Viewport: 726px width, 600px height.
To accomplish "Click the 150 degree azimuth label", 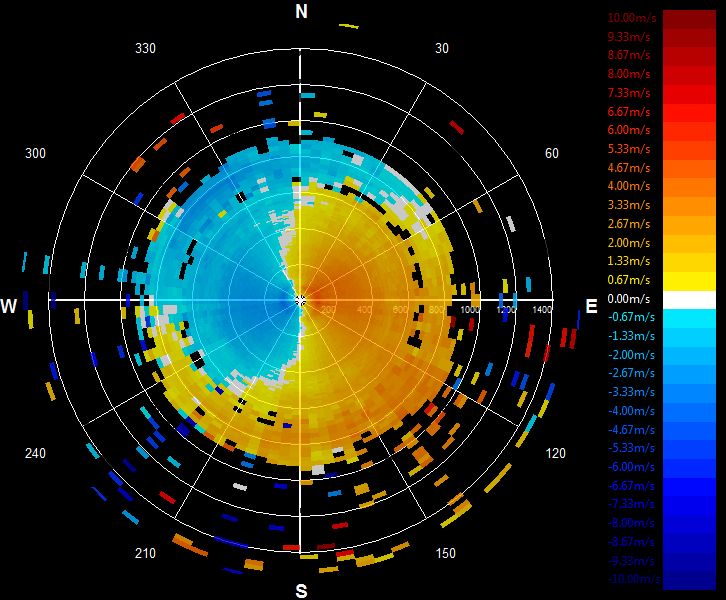I will point(445,553).
